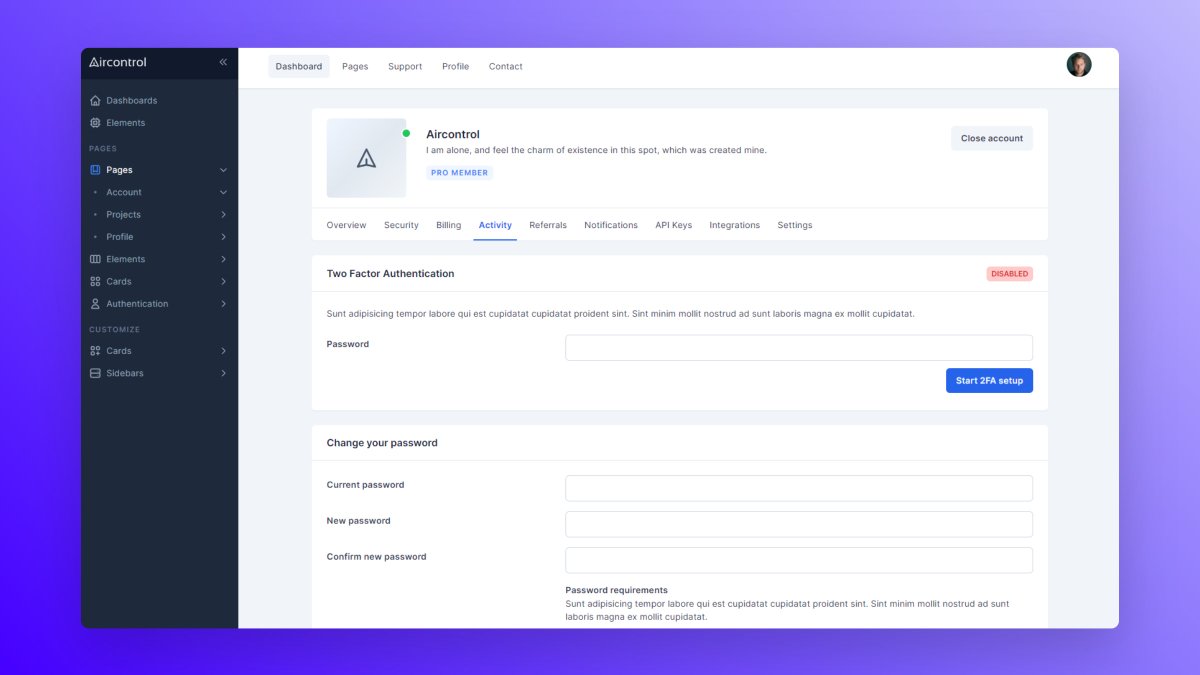
Task: Click the Start 2FA setup button
Action: click(989, 380)
